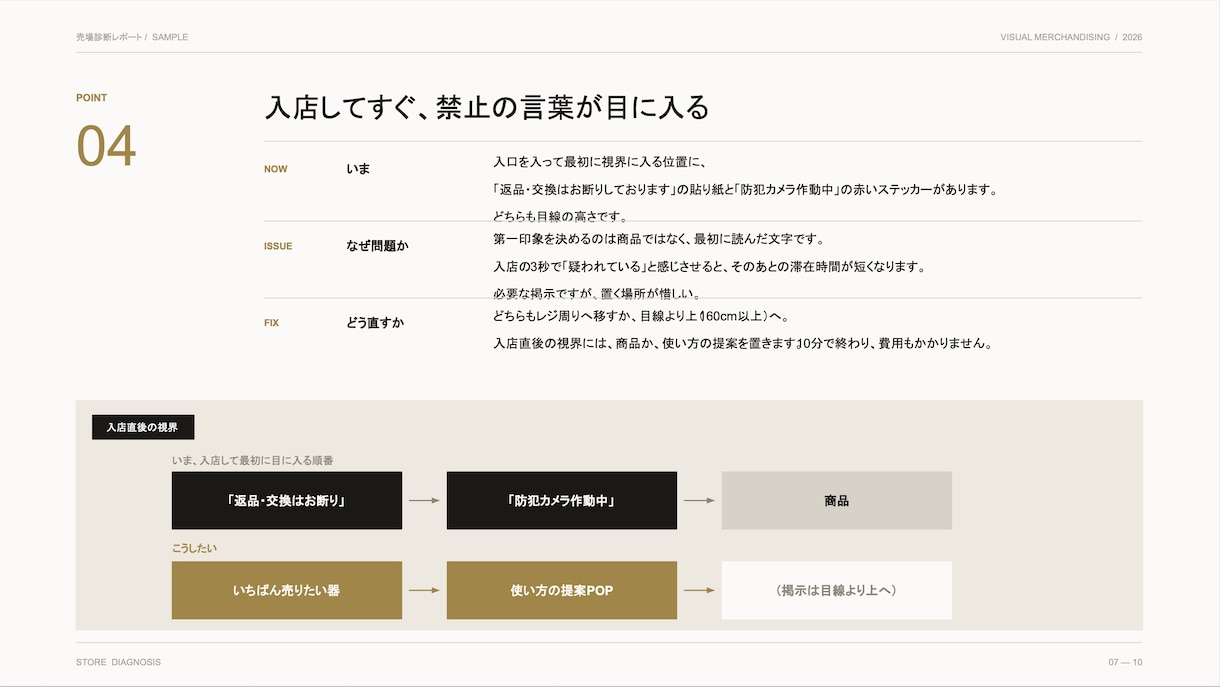Image resolution: width=1220 pixels, height=687 pixels.
Task: Click the 'STORE DIAGNOSIS' footer text
Action: click(118, 662)
